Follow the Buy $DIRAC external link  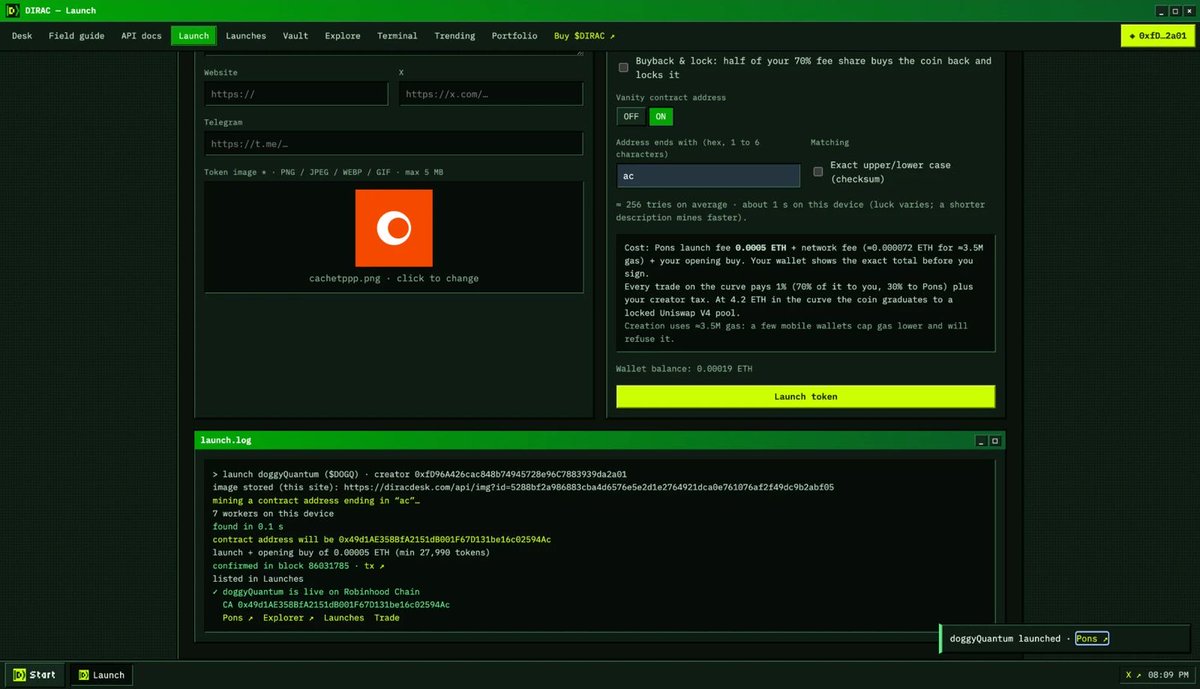pyautogui.click(x=585, y=36)
